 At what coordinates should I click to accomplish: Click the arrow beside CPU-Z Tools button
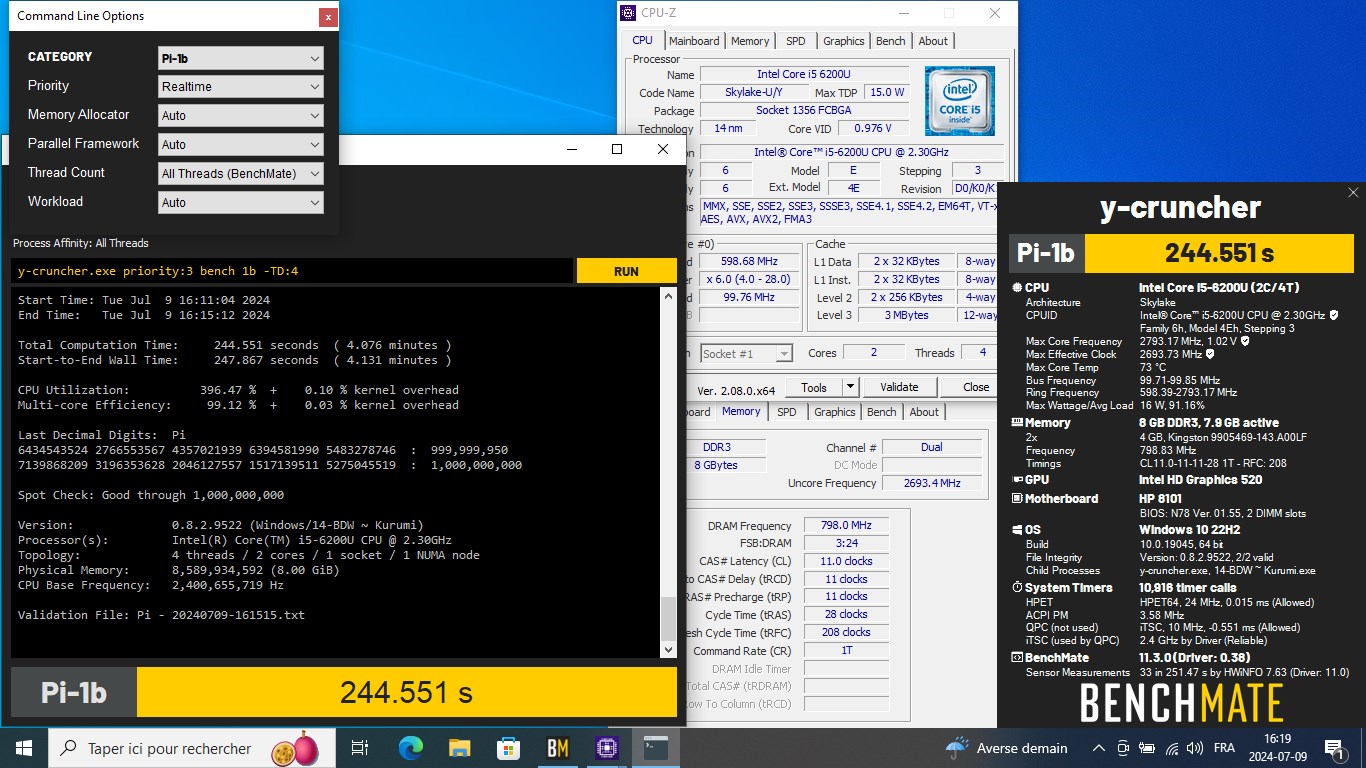coord(850,387)
